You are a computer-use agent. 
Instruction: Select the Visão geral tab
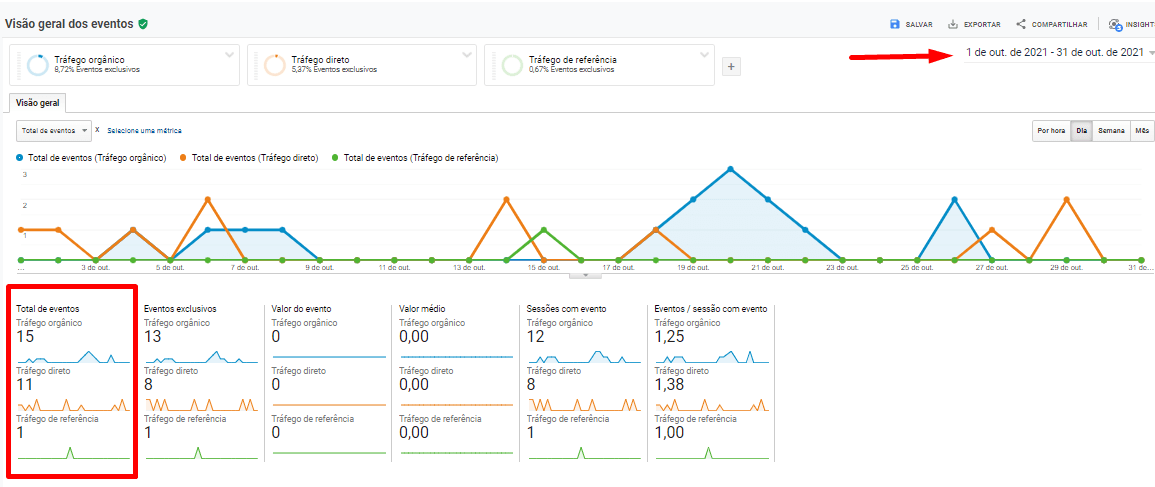pyautogui.click(x=37, y=102)
